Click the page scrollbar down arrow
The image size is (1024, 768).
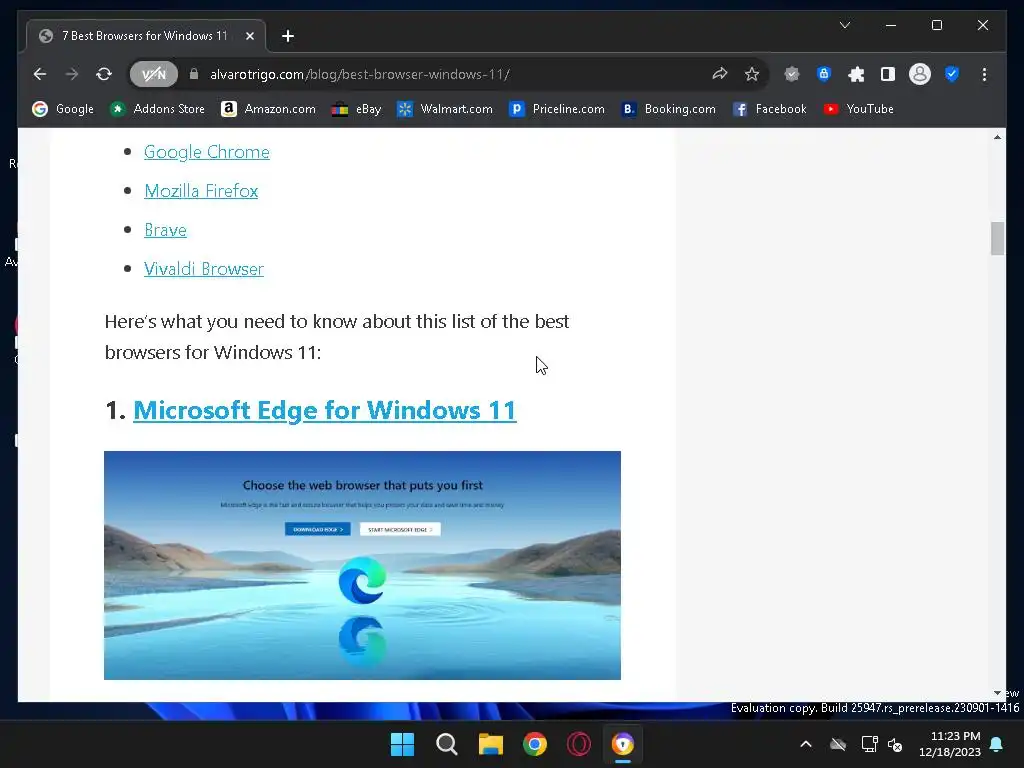pos(997,693)
